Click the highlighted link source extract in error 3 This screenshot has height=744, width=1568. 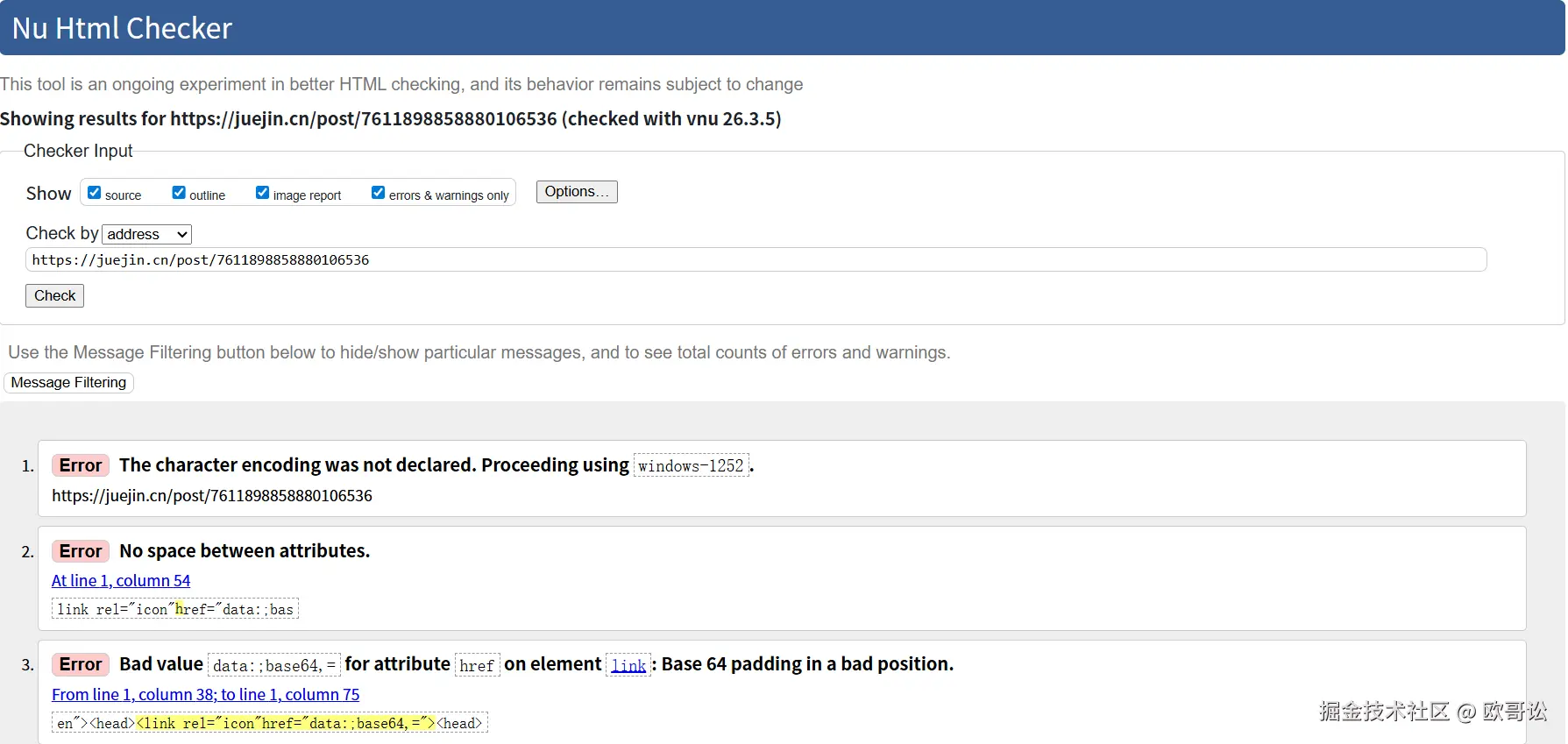(286, 723)
